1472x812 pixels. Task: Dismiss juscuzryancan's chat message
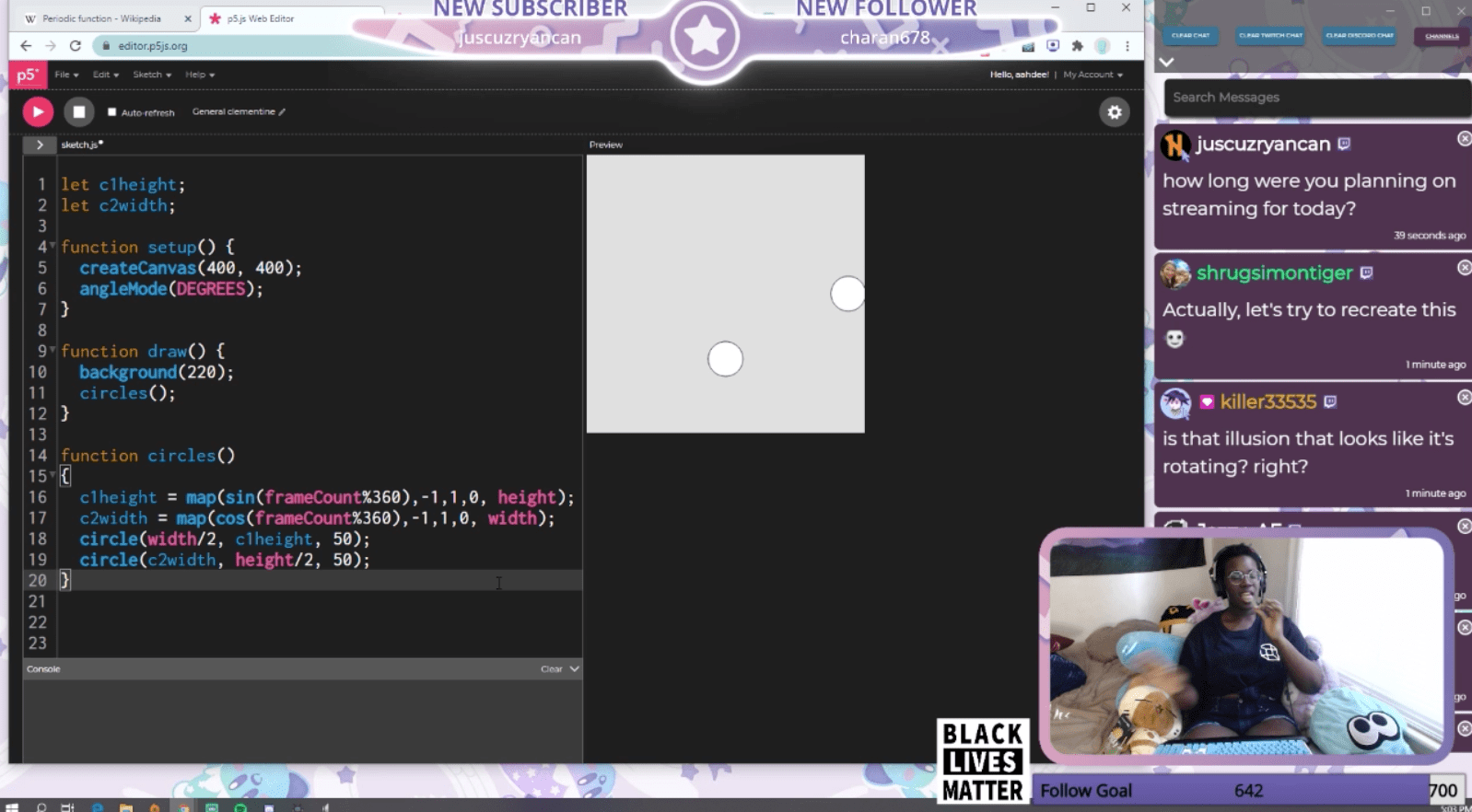(x=1464, y=138)
